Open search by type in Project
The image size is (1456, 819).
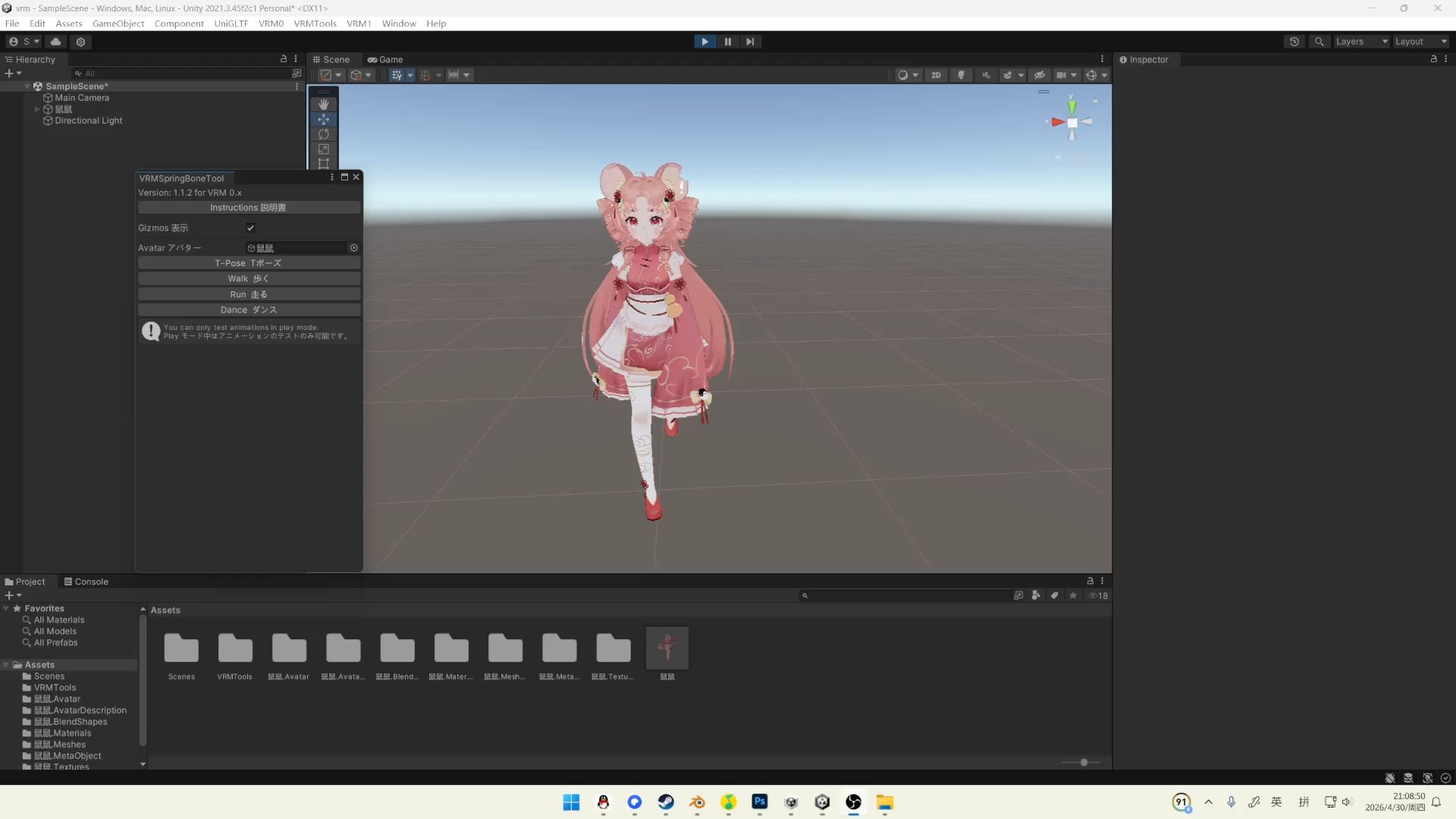tap(1036, 595)
